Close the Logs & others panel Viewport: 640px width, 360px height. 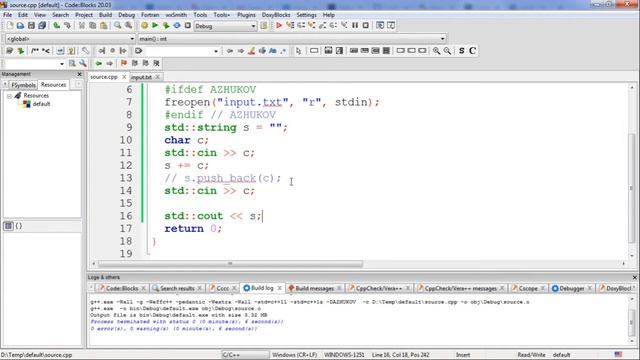point(634,277)
